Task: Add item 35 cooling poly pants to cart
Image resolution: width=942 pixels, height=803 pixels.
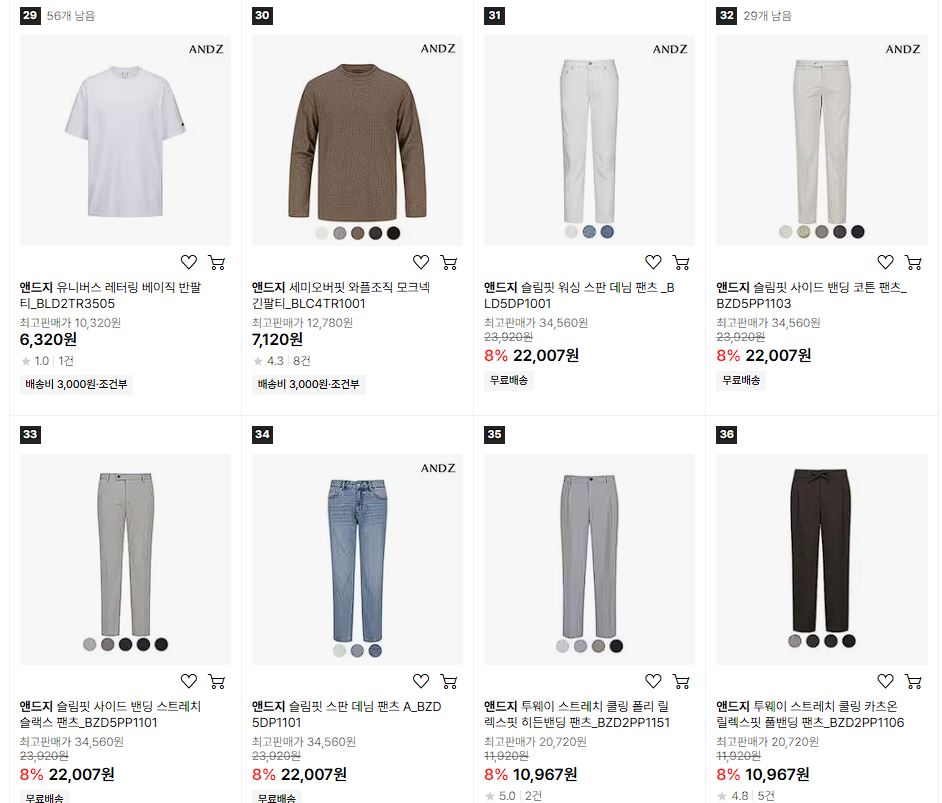Action: (x=681, y=681)
